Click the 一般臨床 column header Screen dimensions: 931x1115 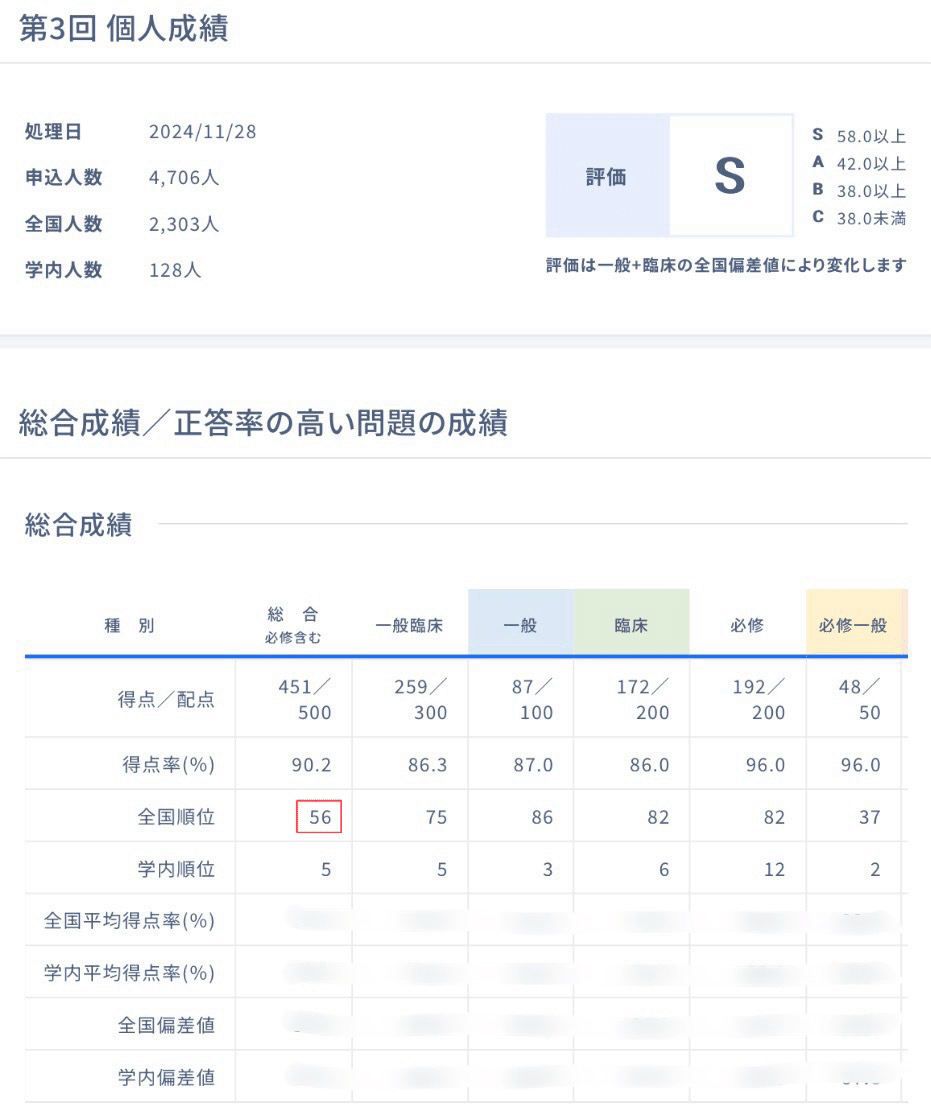[x=409, y=626]
